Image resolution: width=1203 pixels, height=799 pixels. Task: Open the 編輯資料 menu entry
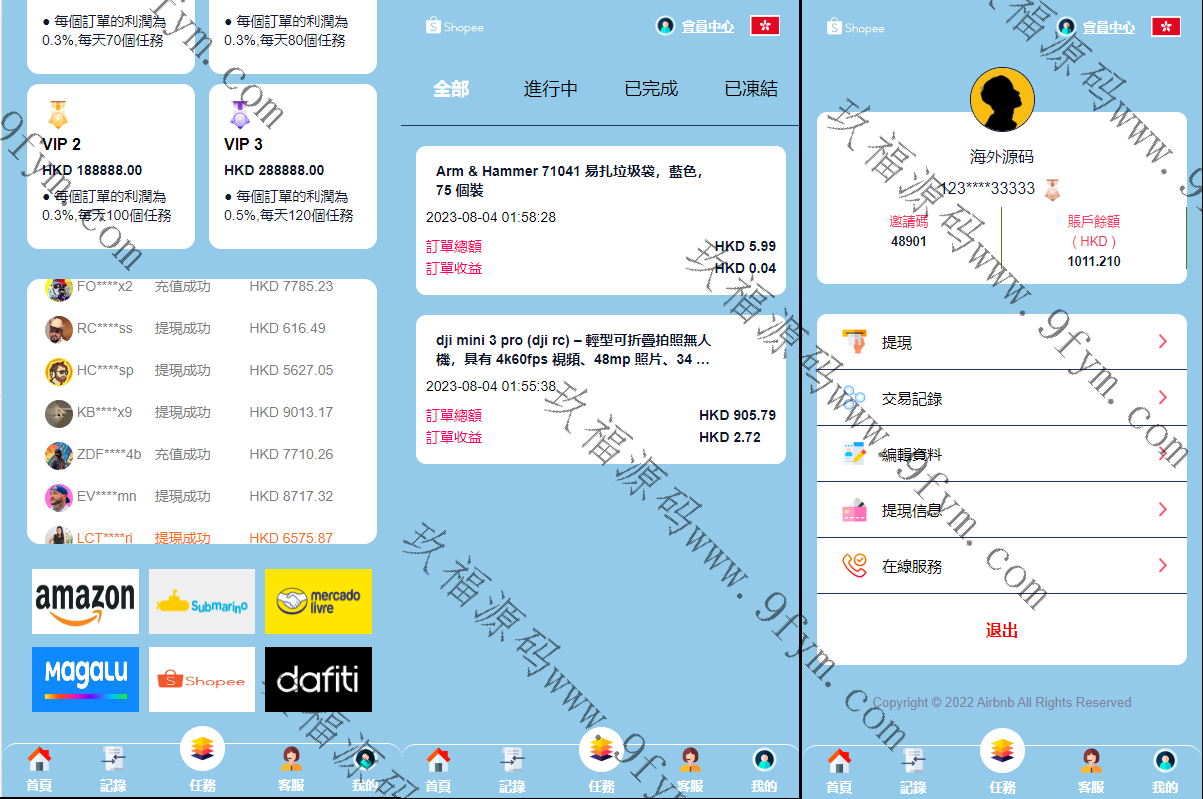click(911, 455)
